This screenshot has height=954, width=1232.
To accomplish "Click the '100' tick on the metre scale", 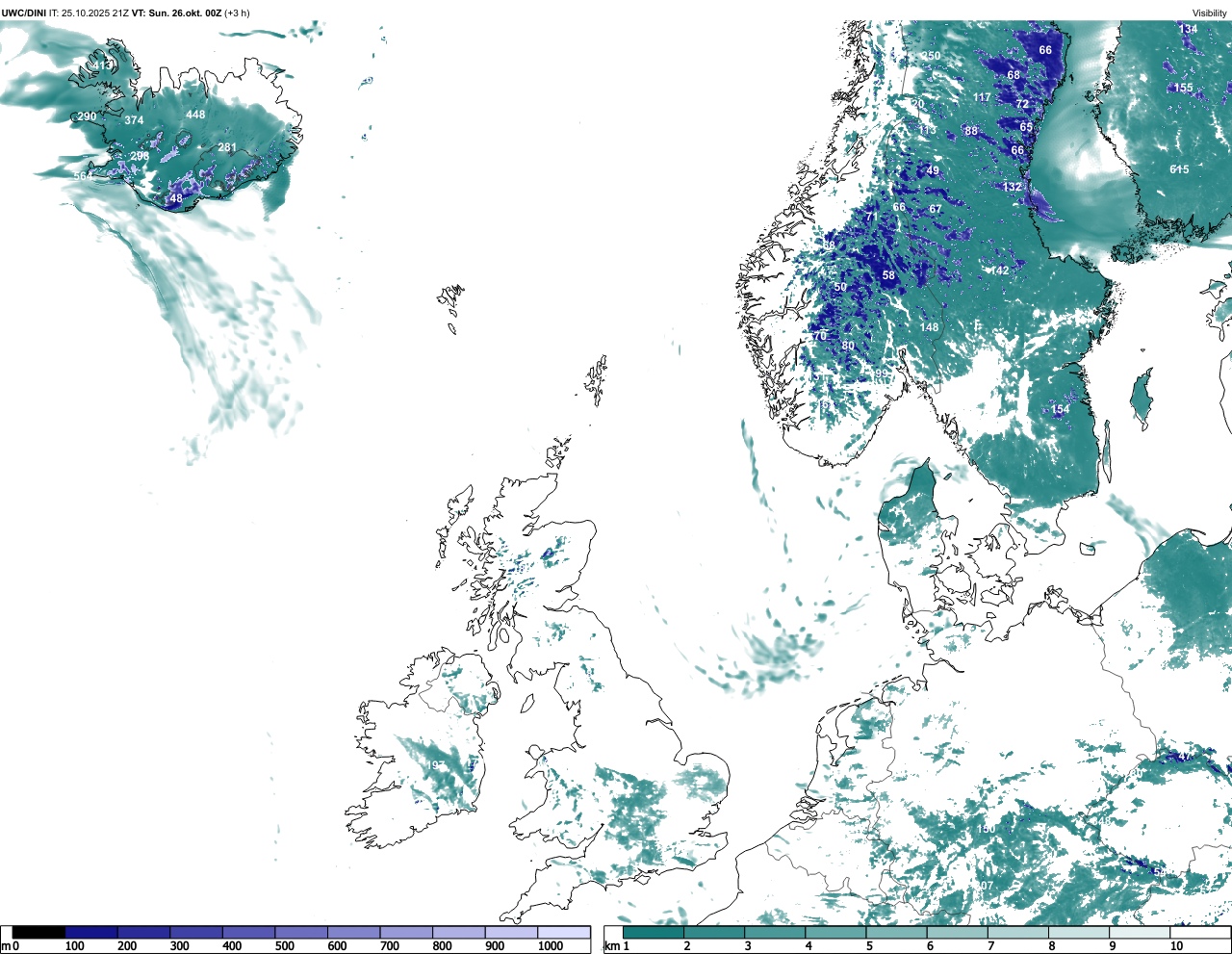I will pos(74,946).
